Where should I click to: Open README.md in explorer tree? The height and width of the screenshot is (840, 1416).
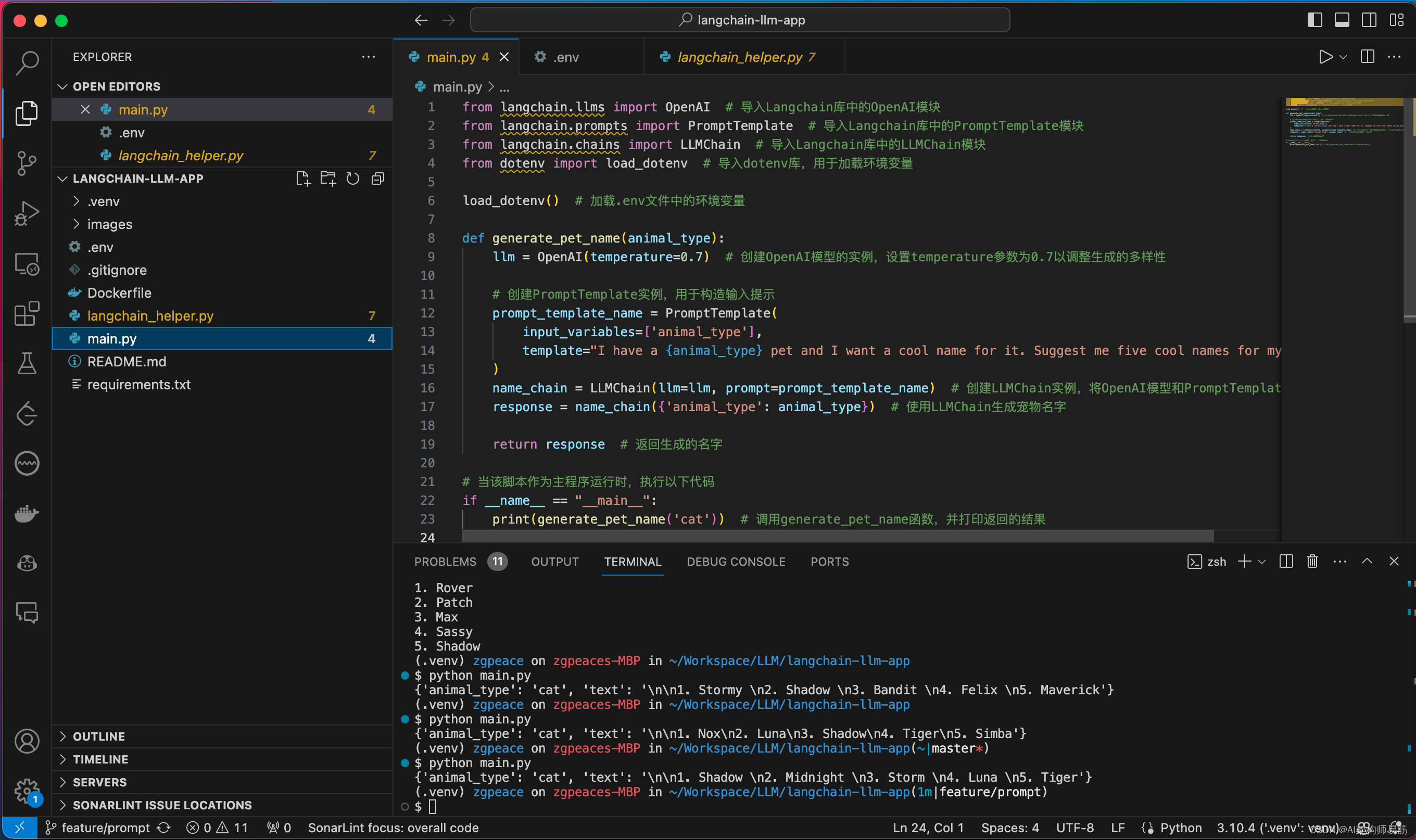tap(222, 362)
